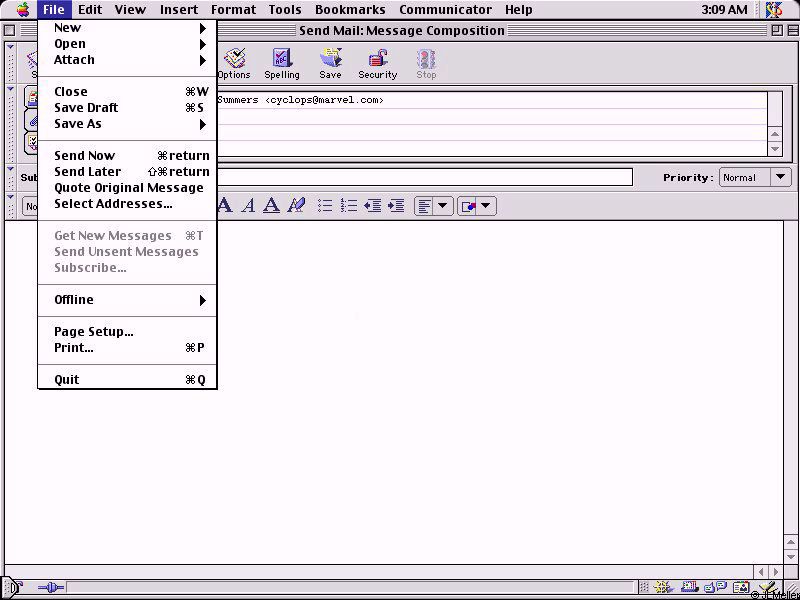Open the Format menu
The width and height of the screenshot is (800, 600).
pos(233,9)
